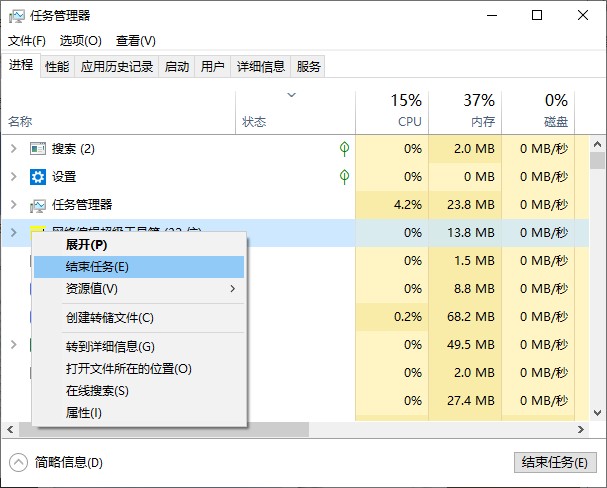Screen dimensions: 607x488
Task: Choose 在线搜索(S) in context menu
Action: pyautogui.click(x=139, y=391)
